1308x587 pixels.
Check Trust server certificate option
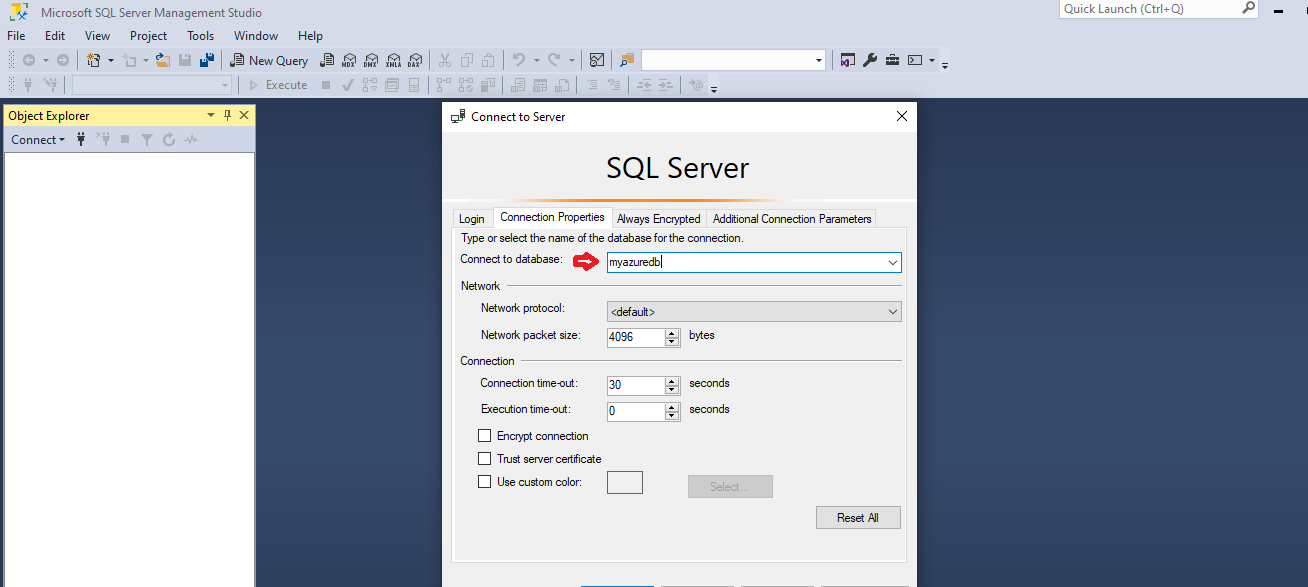pos(485,459)
